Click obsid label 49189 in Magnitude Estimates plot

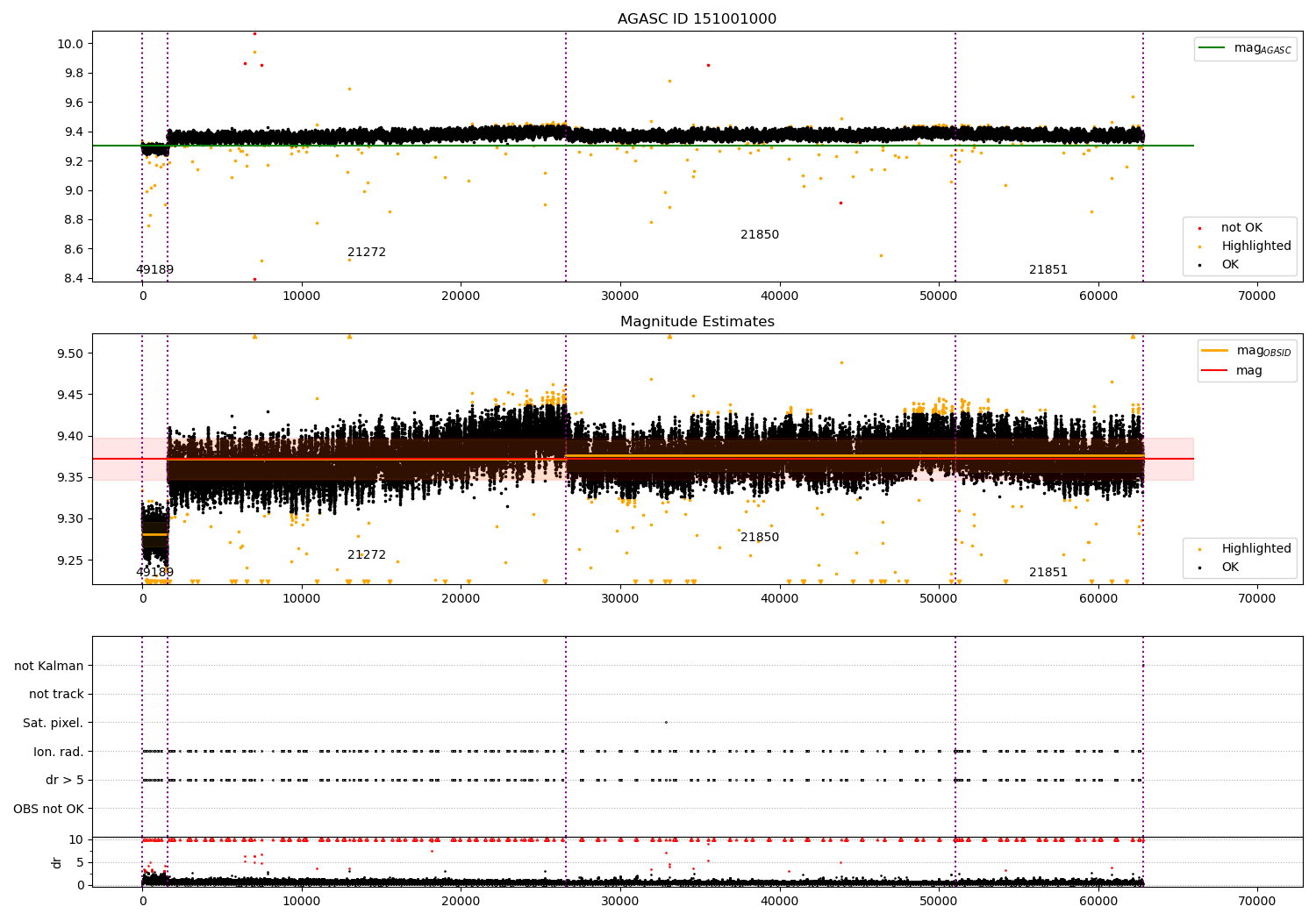(x=154, y=573)
